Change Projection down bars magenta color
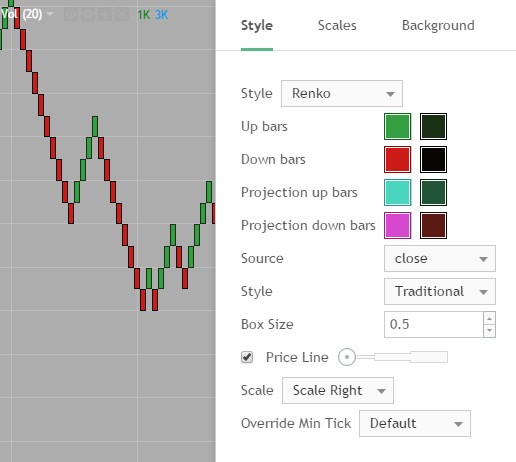The width and height of the screenshot is (516, 462). (397, 226)
